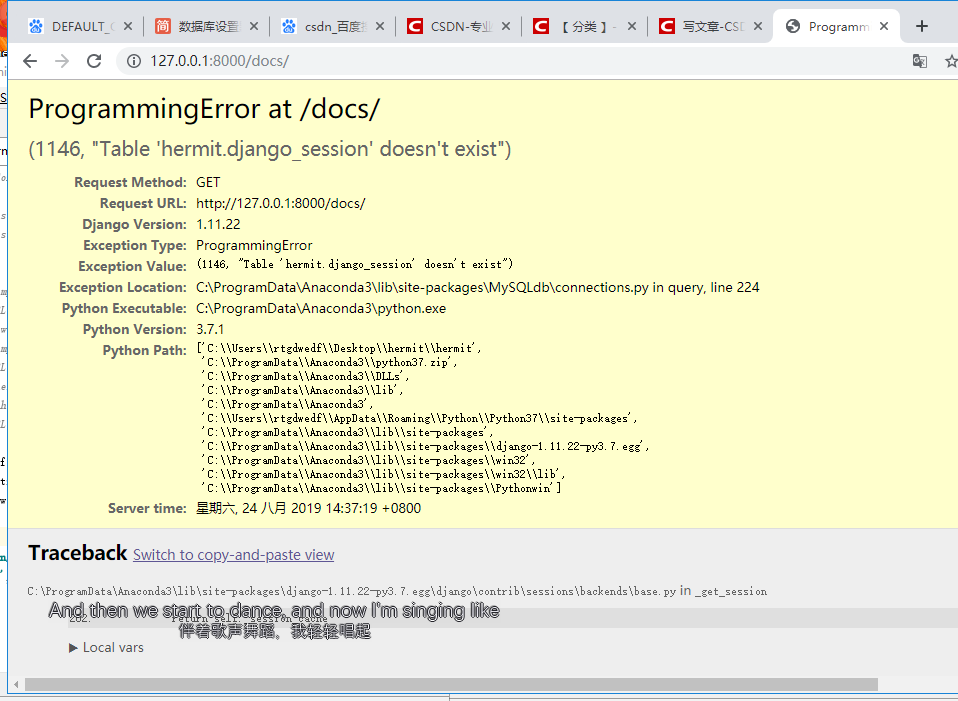Click the python37.zip path entry
Viewport: 958px width, 701px height.
tap(330, 362)
